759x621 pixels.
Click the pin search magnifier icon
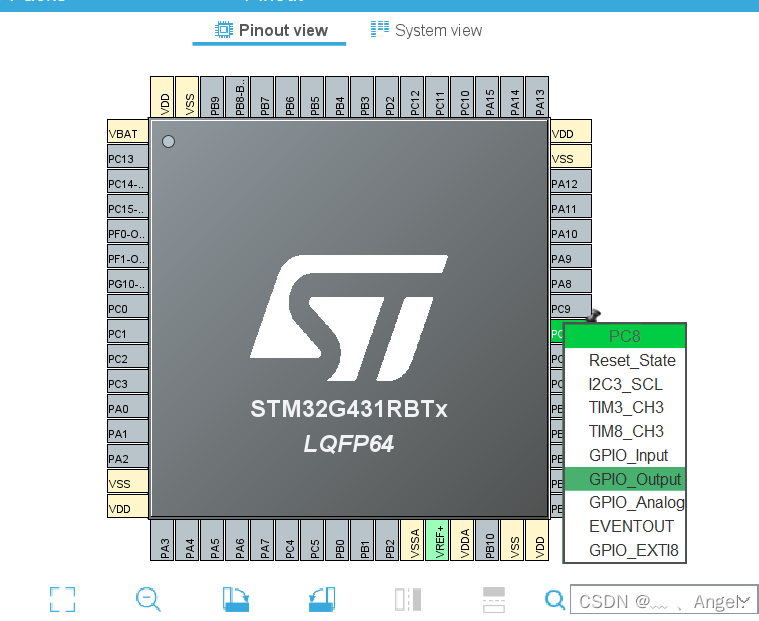[555, 600]
